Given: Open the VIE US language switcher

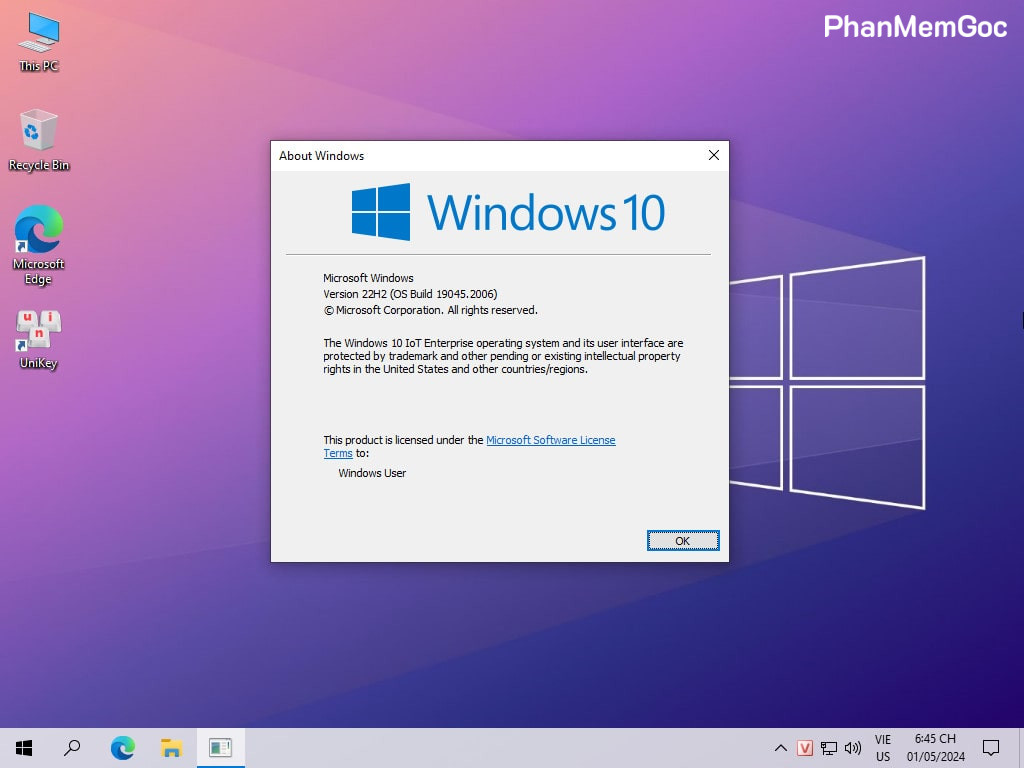Looking at the screenshot, I should [x=883, y=748].
